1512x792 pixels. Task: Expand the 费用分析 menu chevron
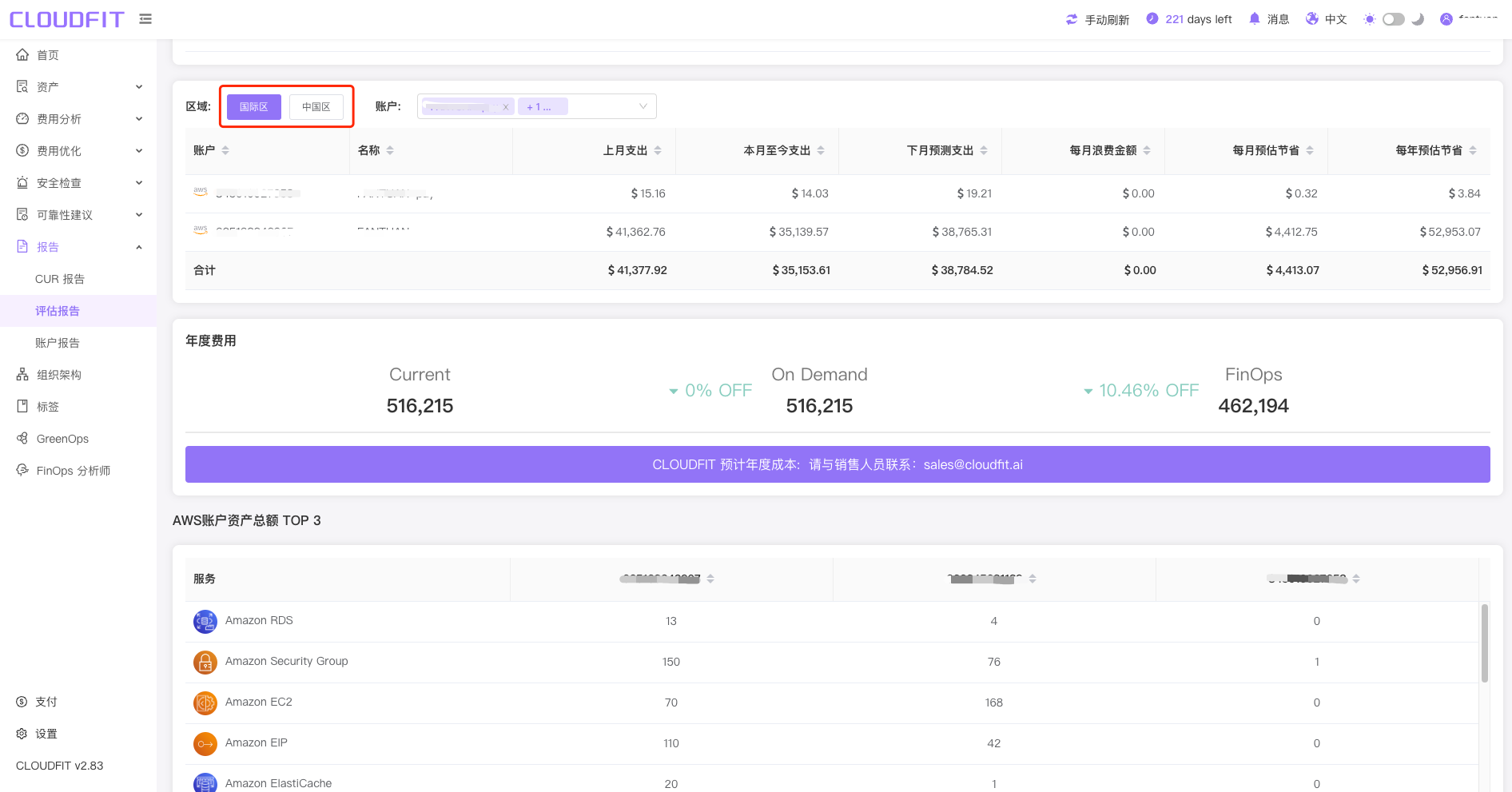139,119
